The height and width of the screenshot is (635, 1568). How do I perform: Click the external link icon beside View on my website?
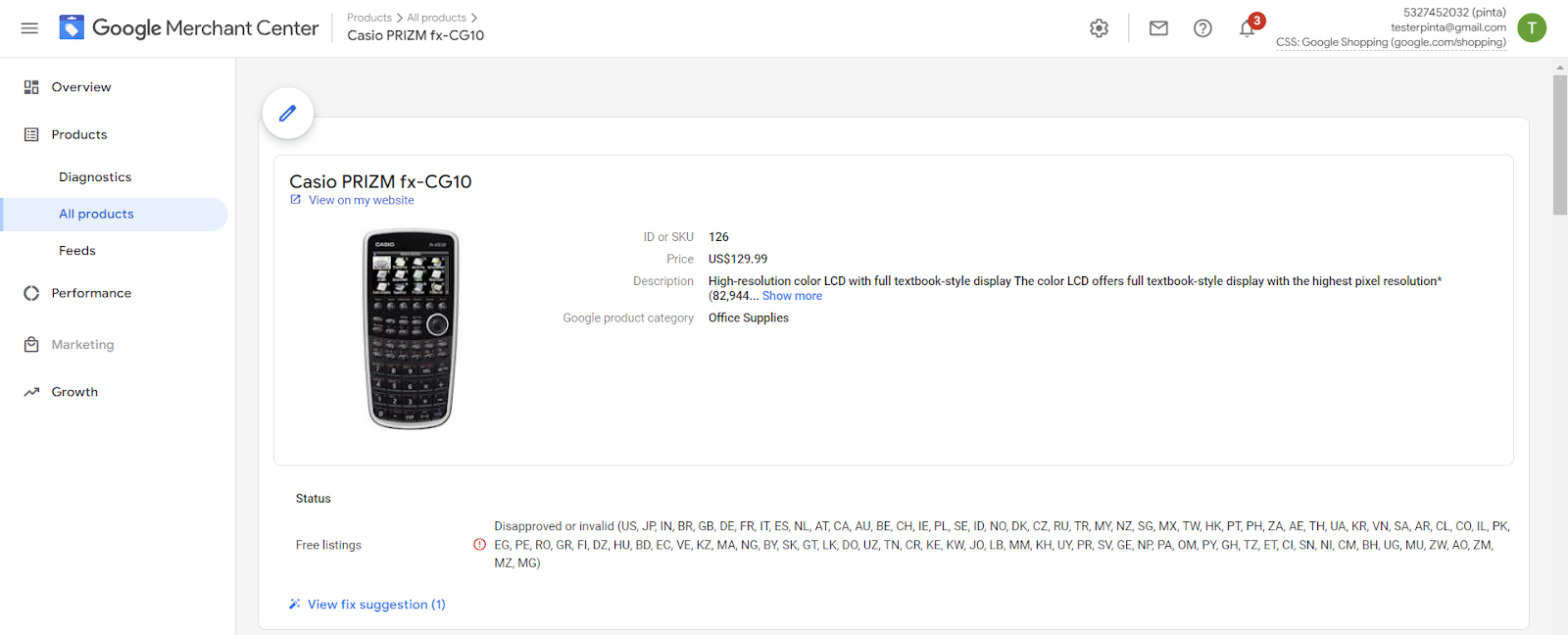(x=296, y=200)
